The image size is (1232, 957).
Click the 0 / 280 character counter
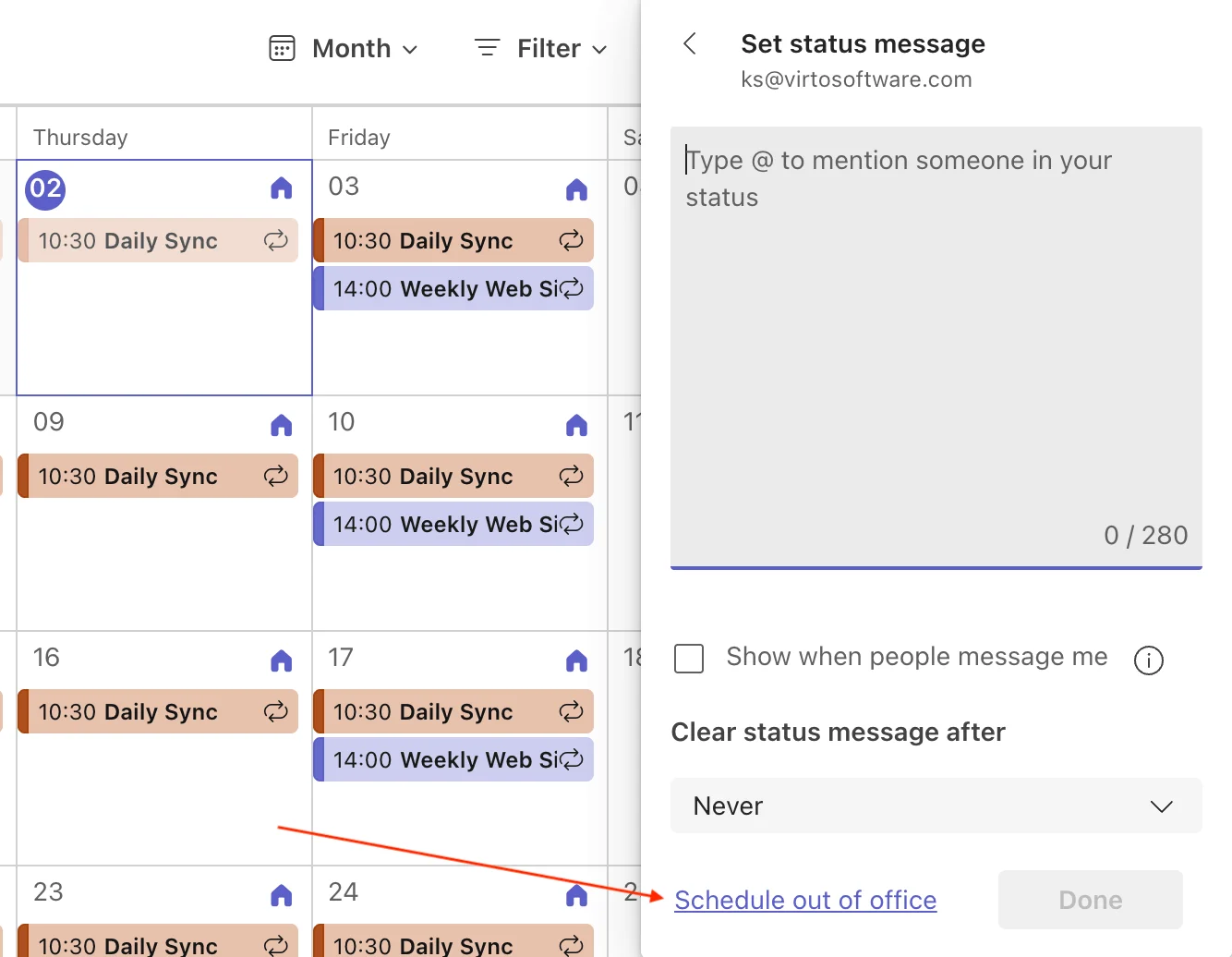pyautogui.click(x=1145, y=536)
